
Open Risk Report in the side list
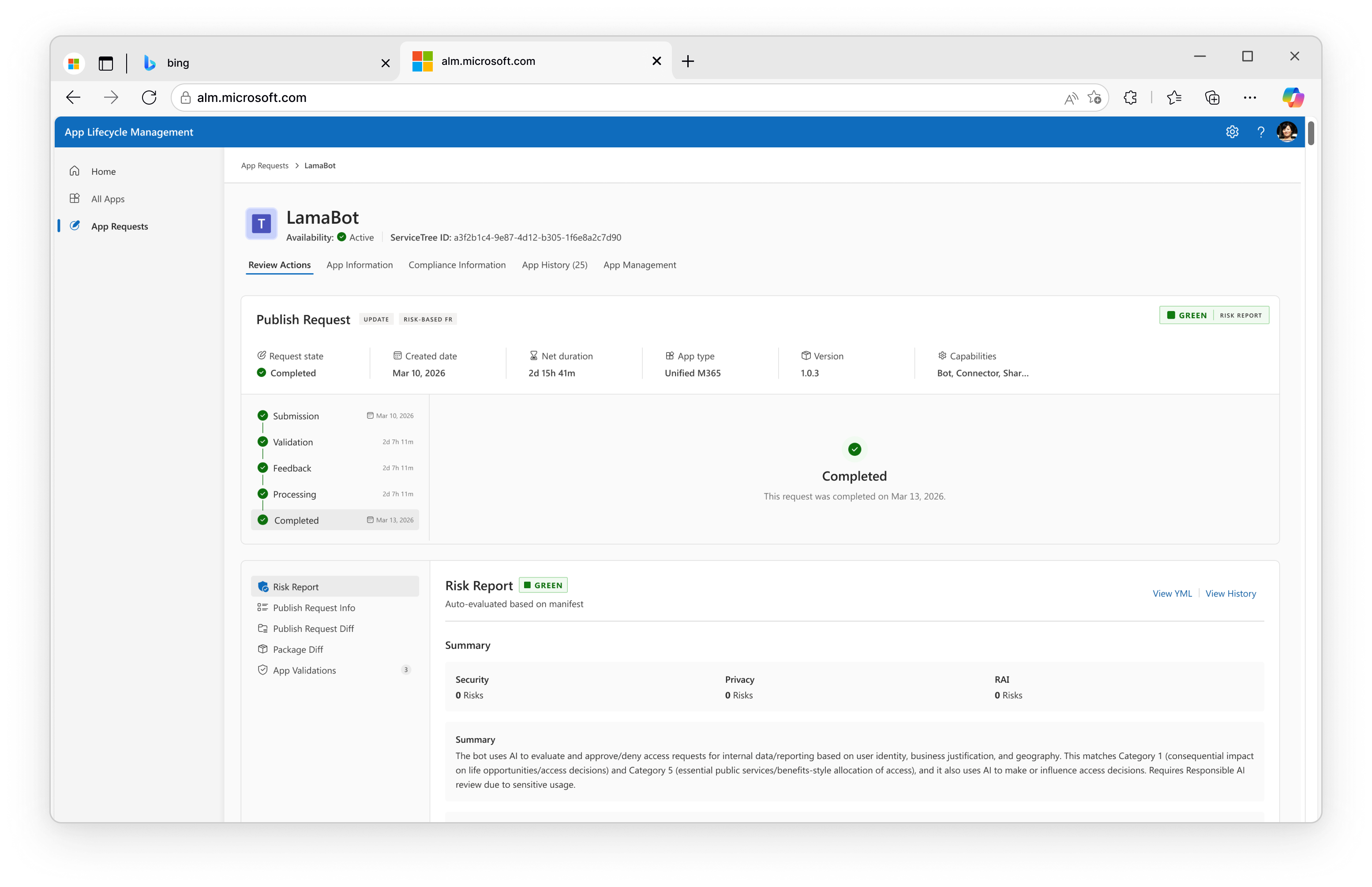(x=335, y=587)
